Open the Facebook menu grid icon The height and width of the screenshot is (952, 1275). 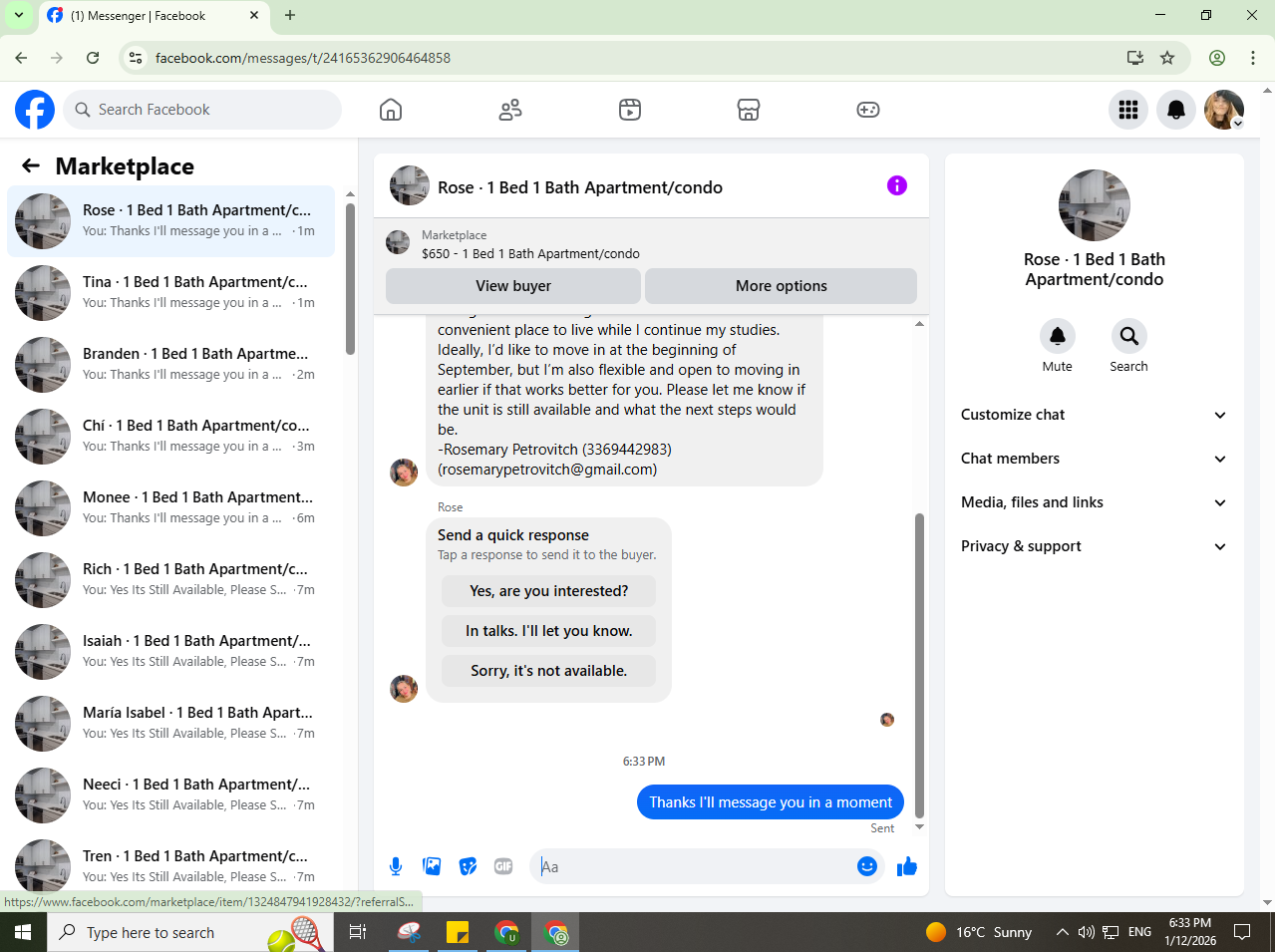[x=1128, y=110]
